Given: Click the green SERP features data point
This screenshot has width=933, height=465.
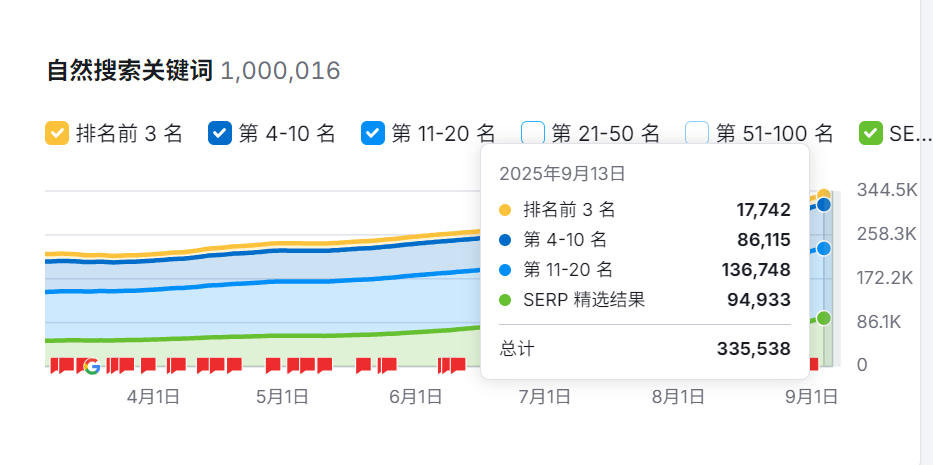Looking at the screenshot, I should coord(823,318).
